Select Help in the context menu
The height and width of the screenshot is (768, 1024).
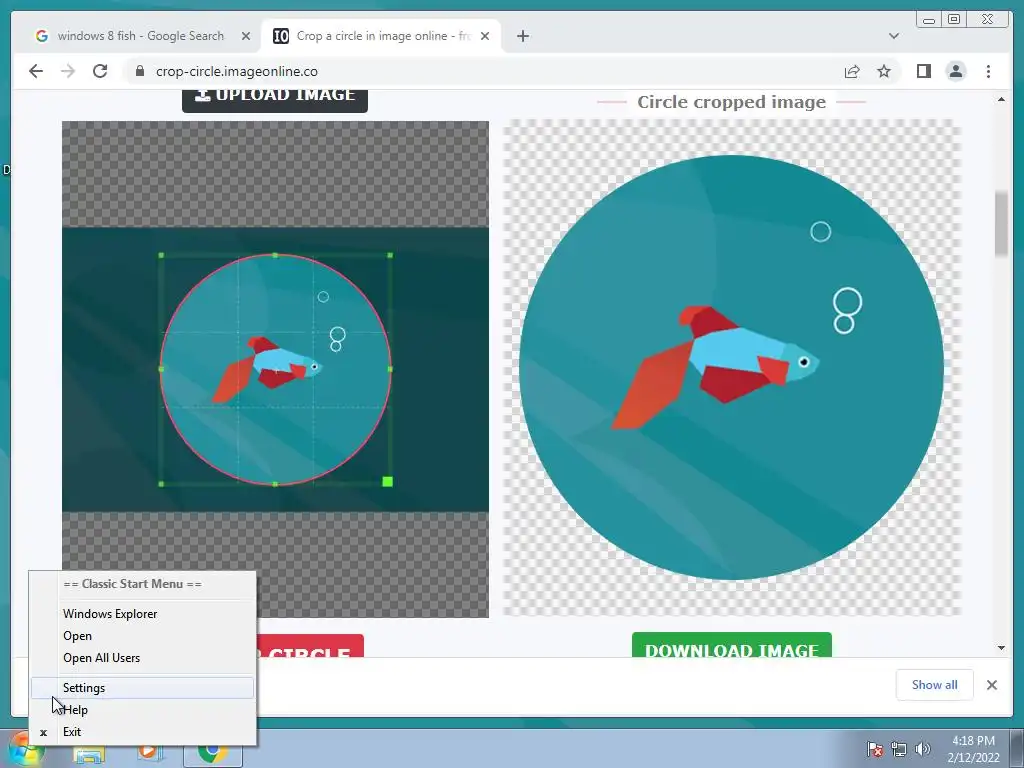(142, 710)
